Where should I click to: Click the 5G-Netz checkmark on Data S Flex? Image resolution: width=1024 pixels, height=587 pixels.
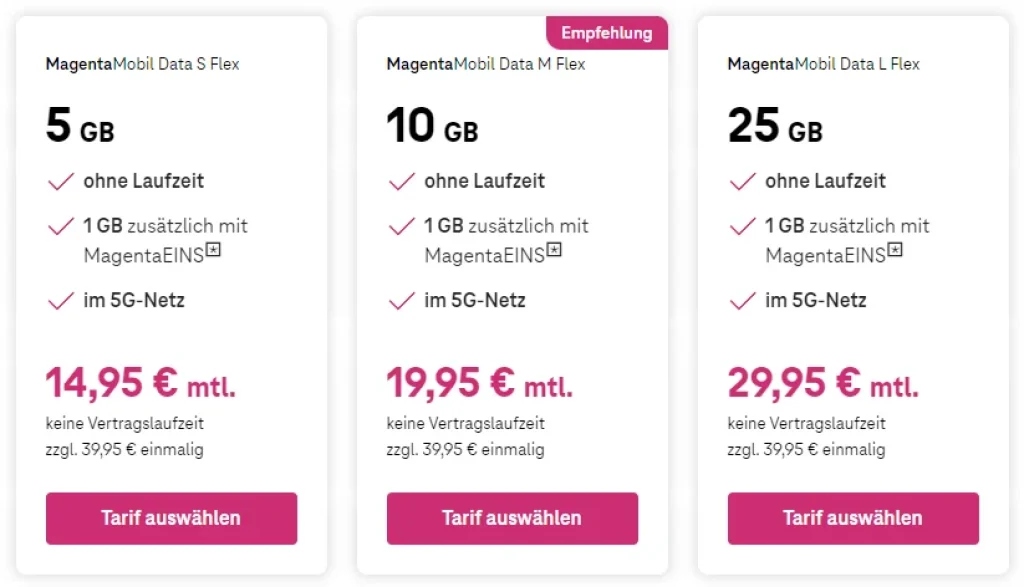click(60, 299)
